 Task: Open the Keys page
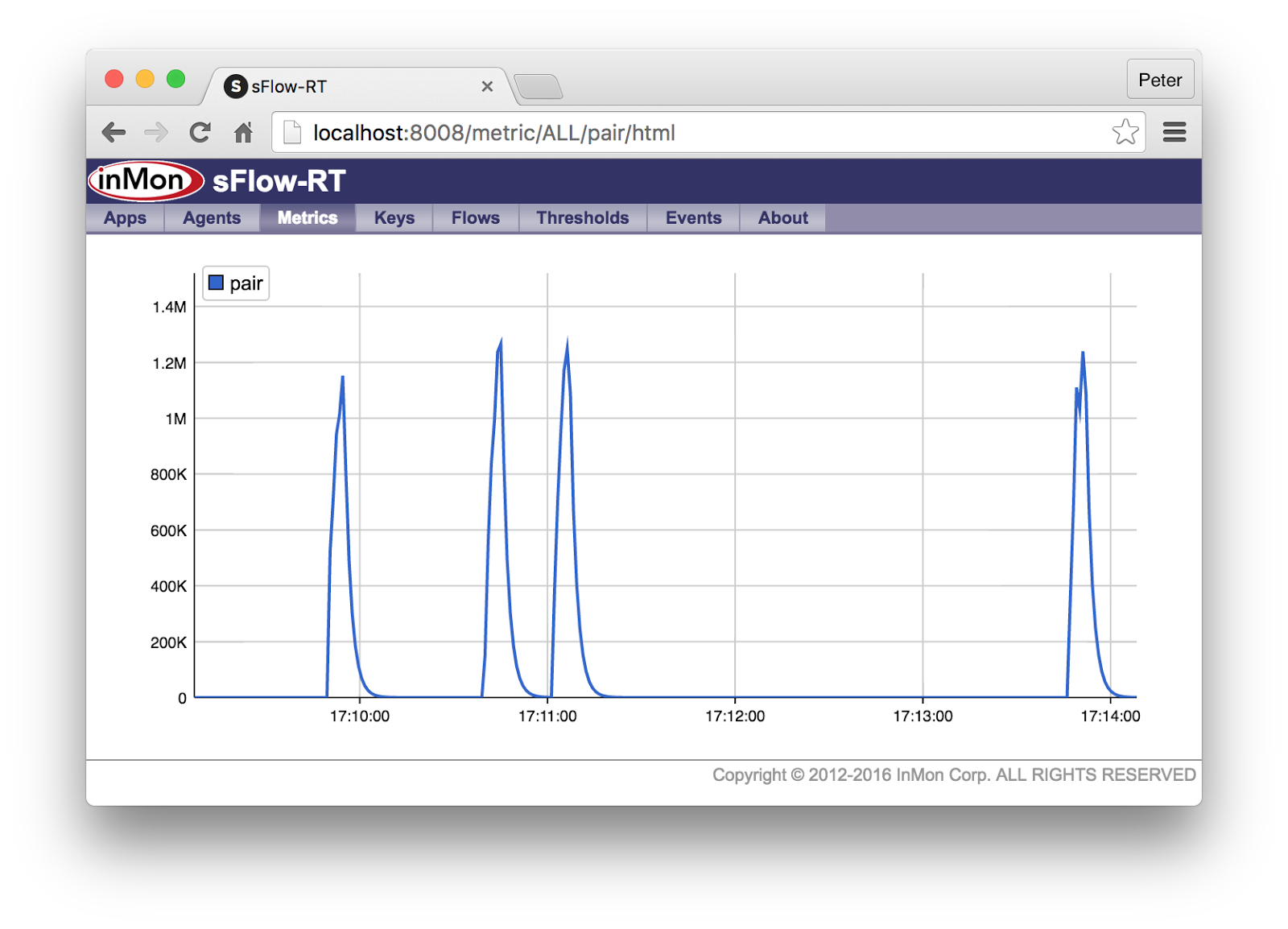[x=393, y=217]
